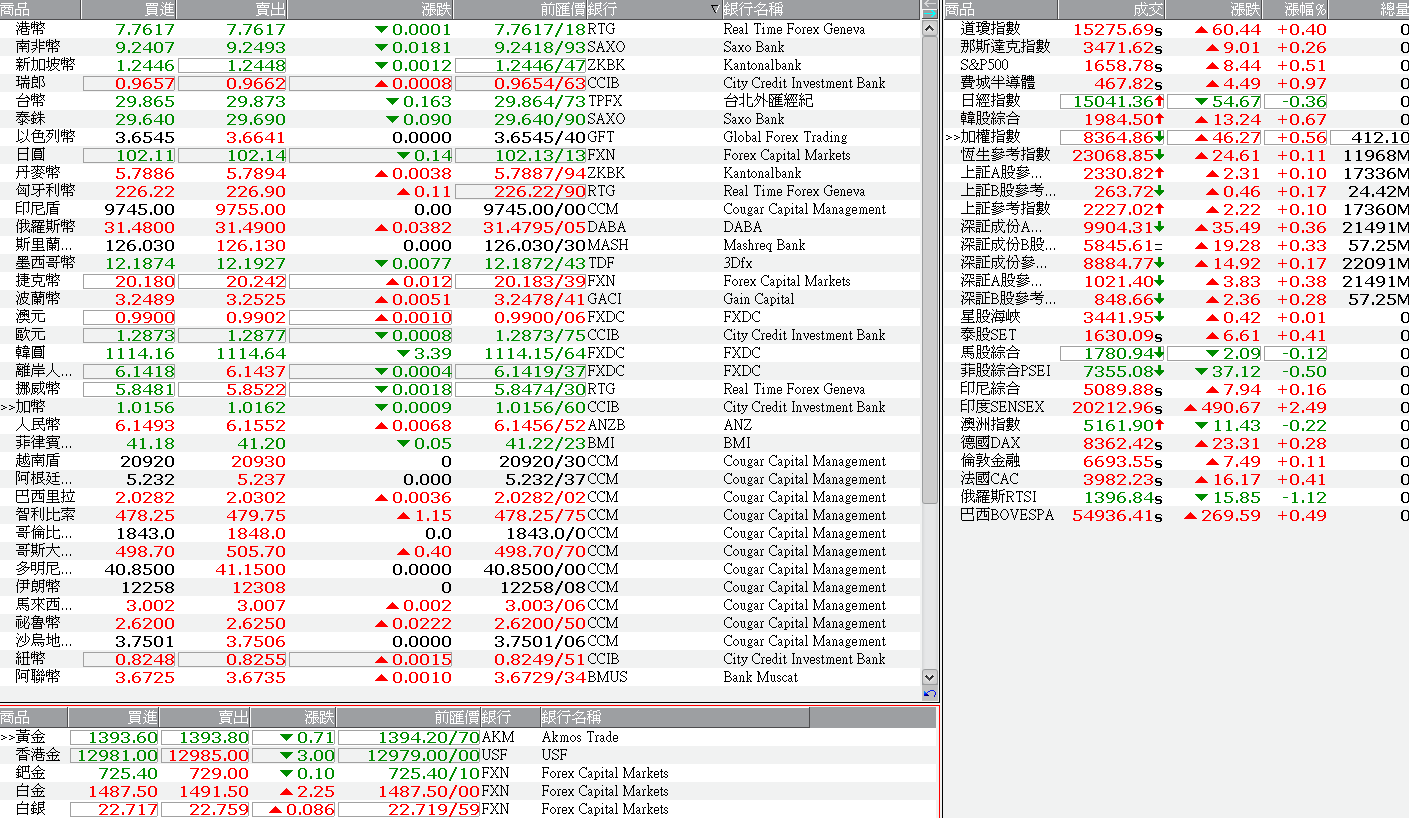This screenshot has height=818, width=1409.
Task: Click the blue return arrow below scrollbar
Action: click(930, 694)
